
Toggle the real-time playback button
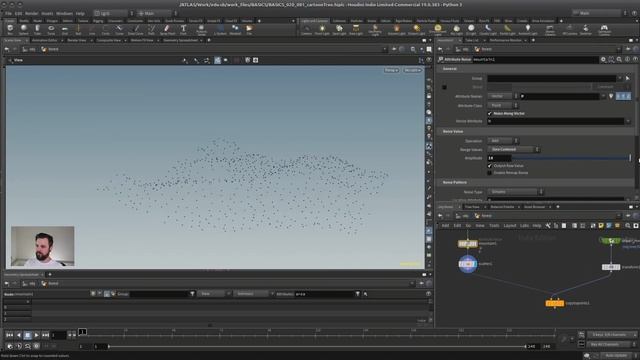click(x=10, y=346)
